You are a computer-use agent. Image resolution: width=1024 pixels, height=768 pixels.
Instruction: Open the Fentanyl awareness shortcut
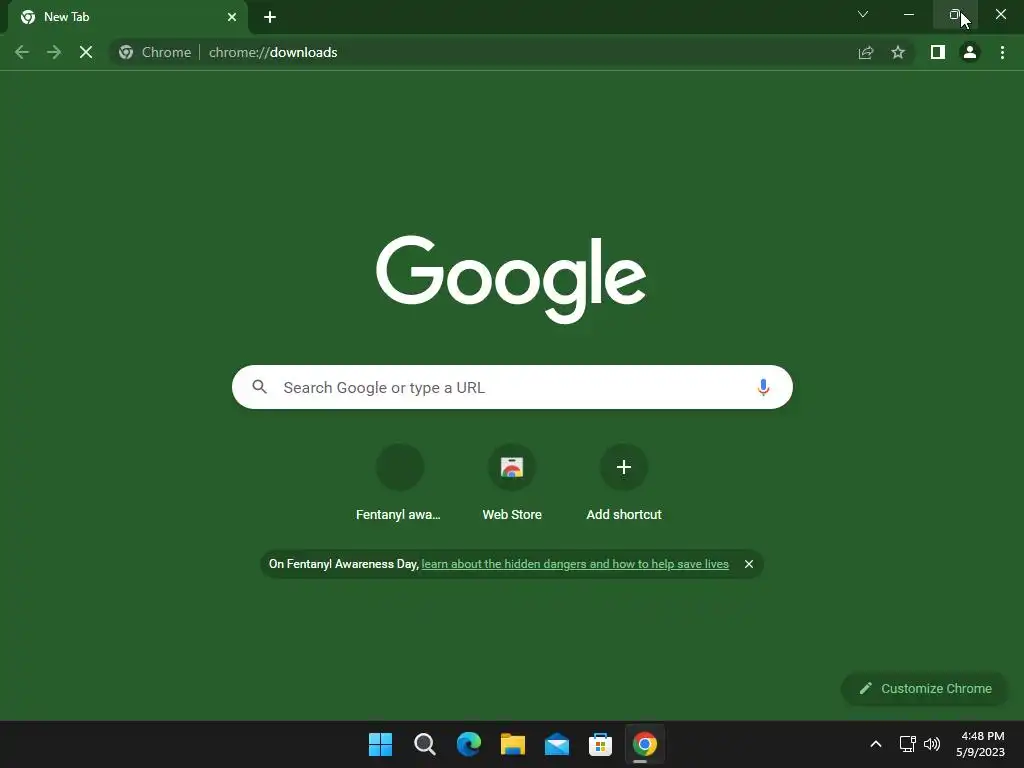pyautogui.click(x=399, y=483)
